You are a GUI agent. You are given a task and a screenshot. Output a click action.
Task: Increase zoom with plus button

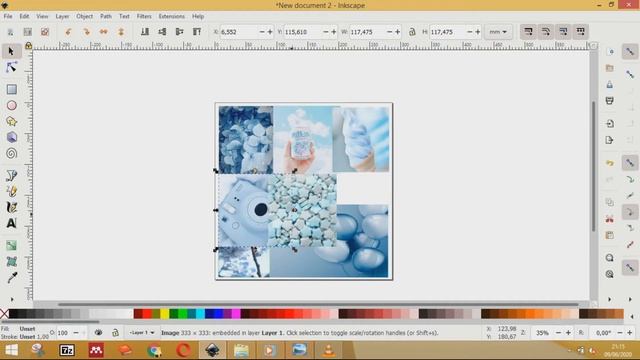[x=568, y=333]
